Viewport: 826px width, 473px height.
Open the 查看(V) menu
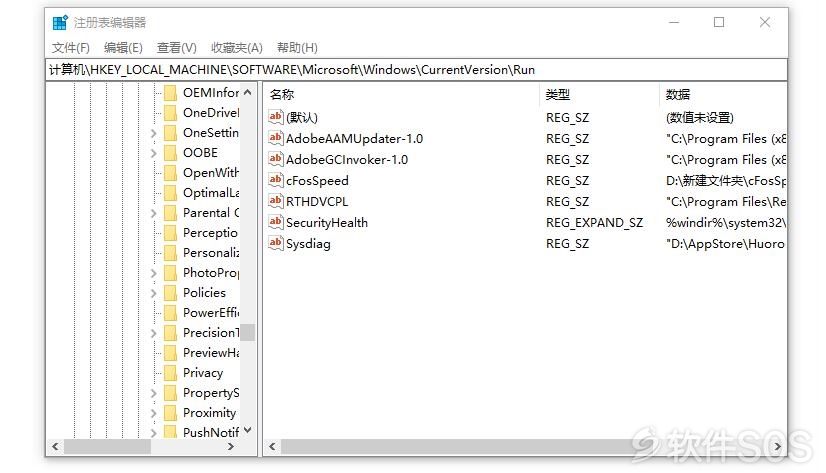[x=176, y=48]
